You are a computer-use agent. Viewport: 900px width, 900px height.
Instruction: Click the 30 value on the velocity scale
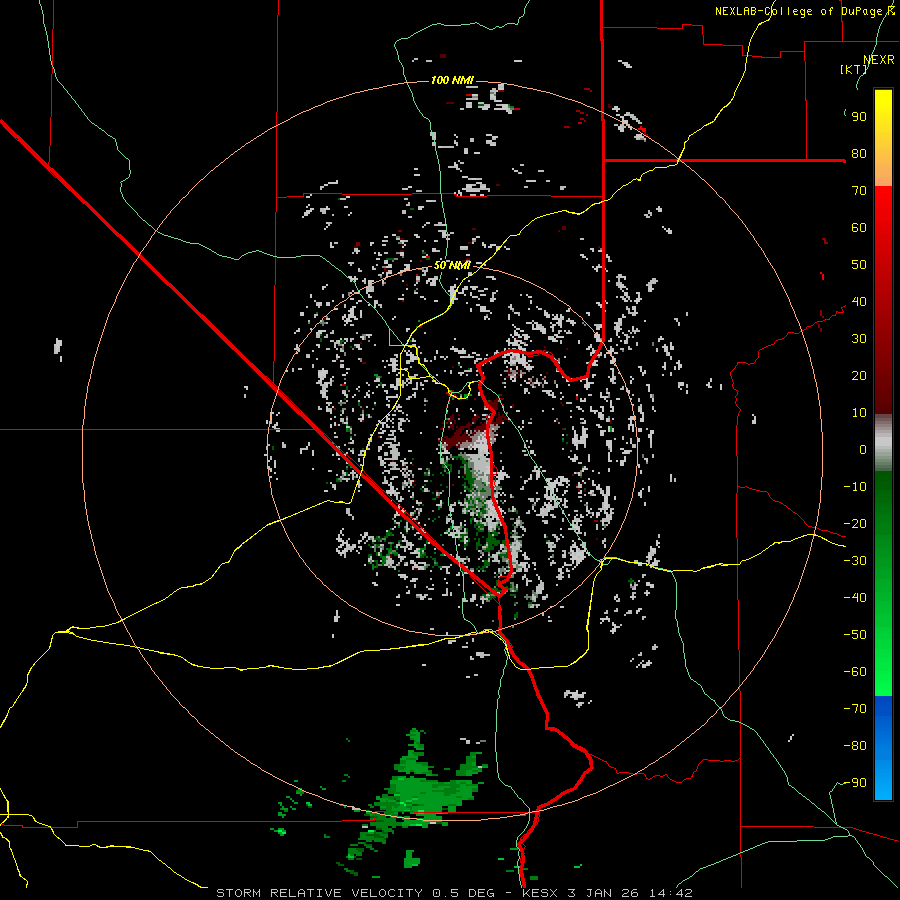859,339
